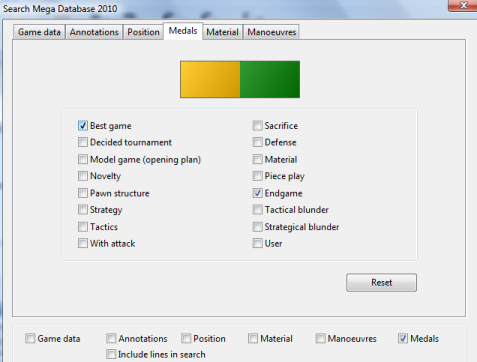477x362 pixels.
Task: Check the Piece play medal
Action: (257, 176)
